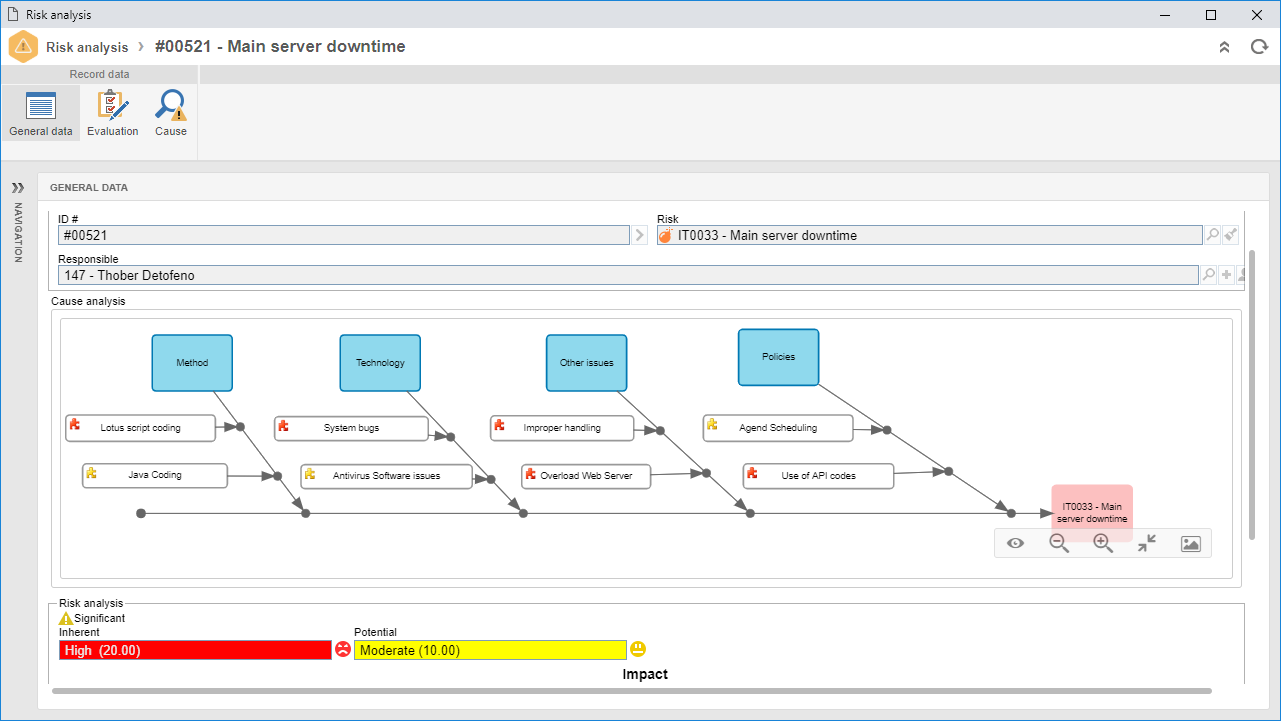
Task: Open the General data section
Action: coord(41,113)
